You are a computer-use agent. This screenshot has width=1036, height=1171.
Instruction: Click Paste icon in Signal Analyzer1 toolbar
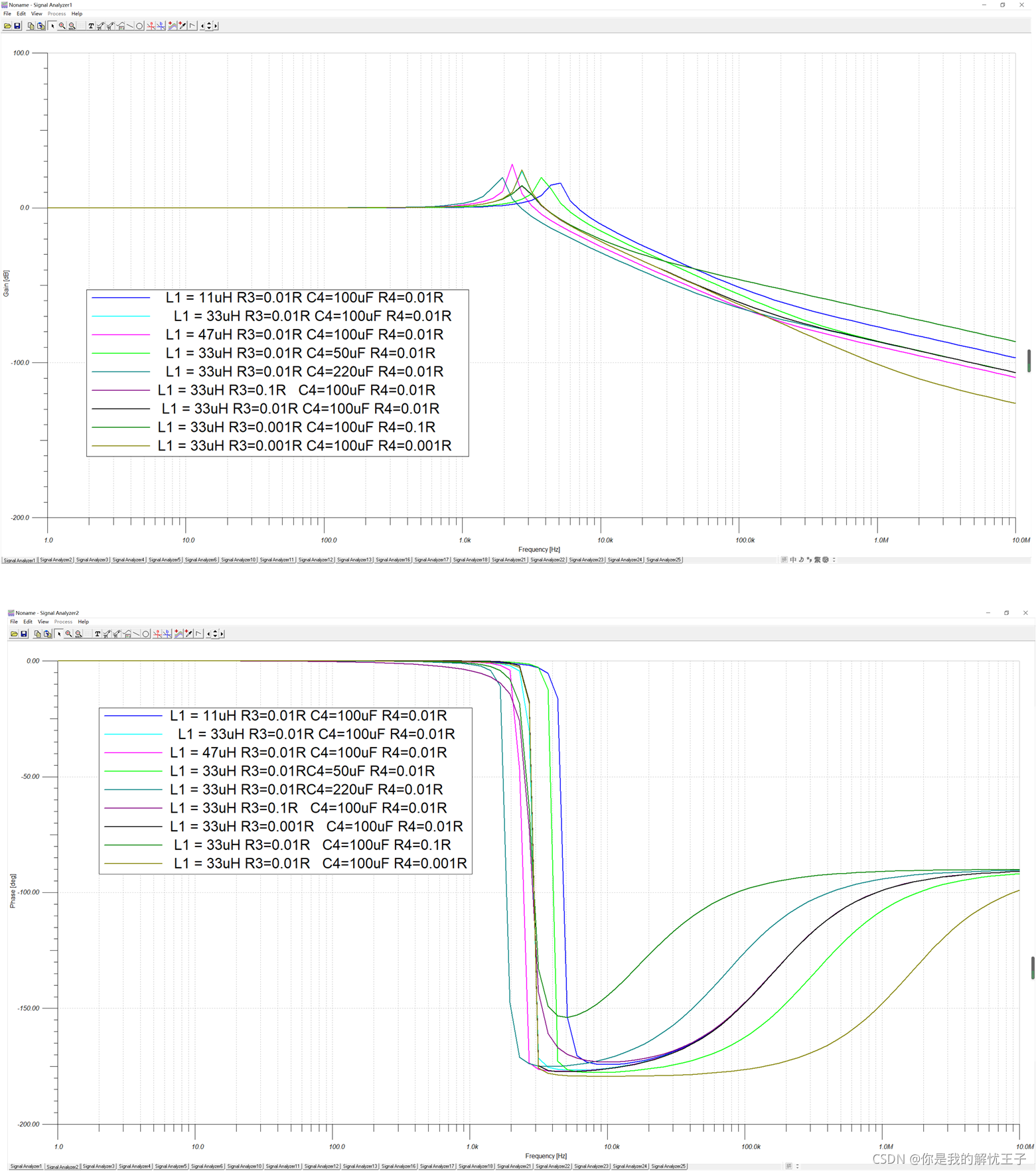tap(40, 26)
